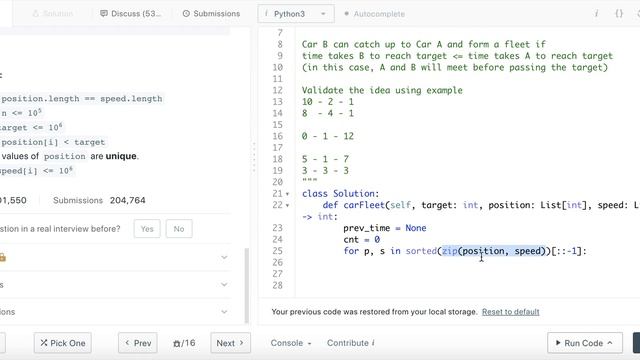Open the Submissions tab

pyautogui.click(x=211, y=13)
